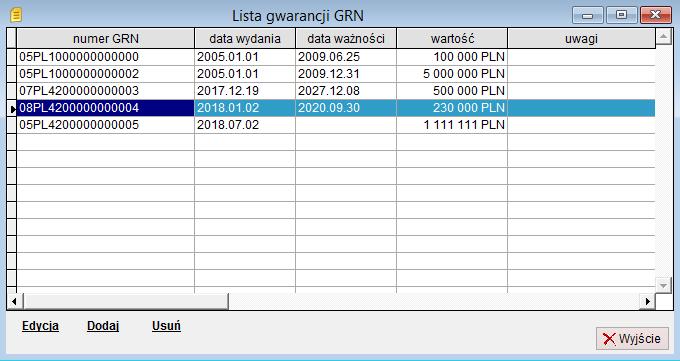Click the horizontal scrollbar right arrow
The image size is (680, 361).
[x=647, y=301]
